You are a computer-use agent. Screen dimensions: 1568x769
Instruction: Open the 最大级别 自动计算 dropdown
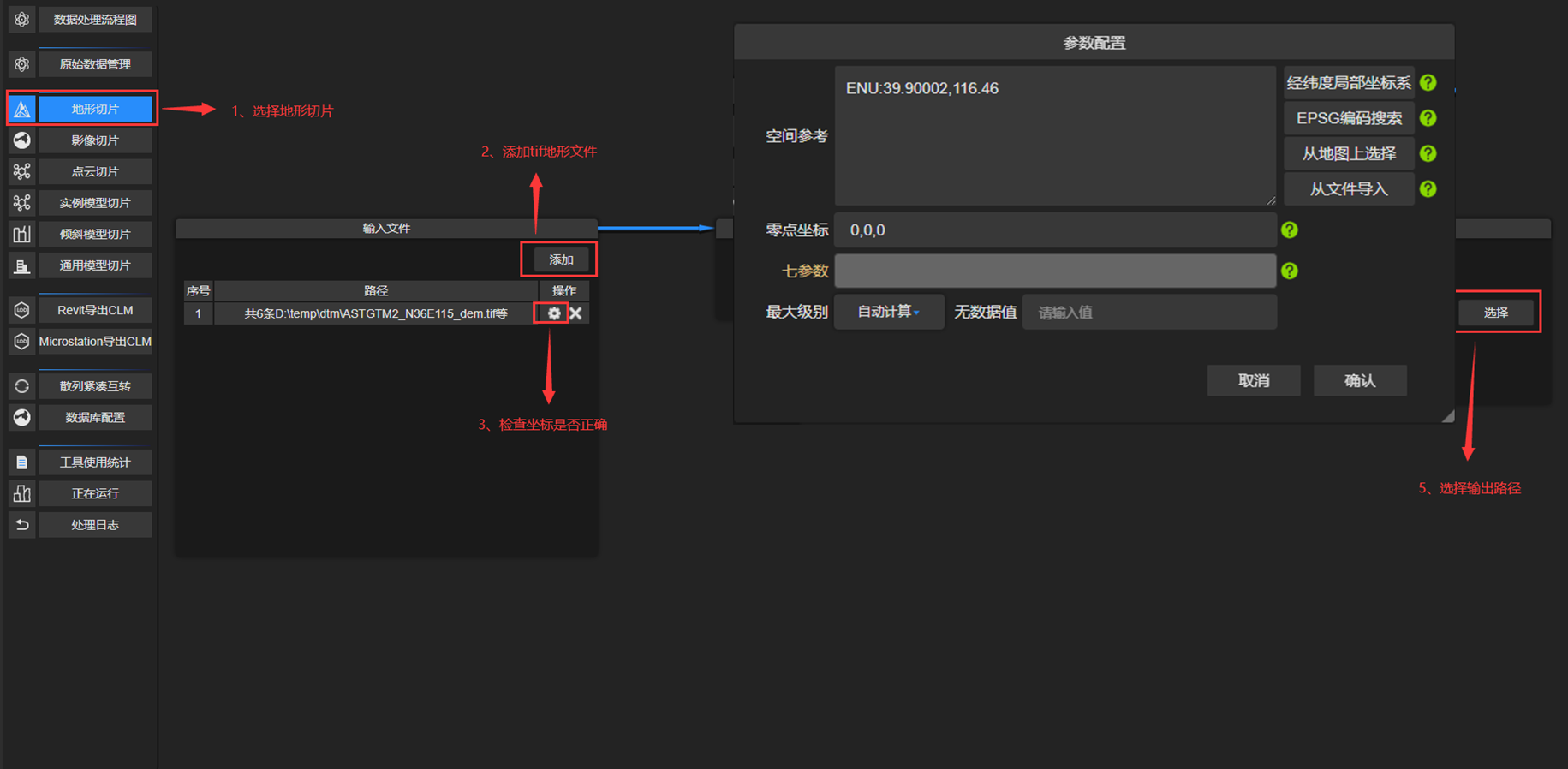(x=888, y=313)
